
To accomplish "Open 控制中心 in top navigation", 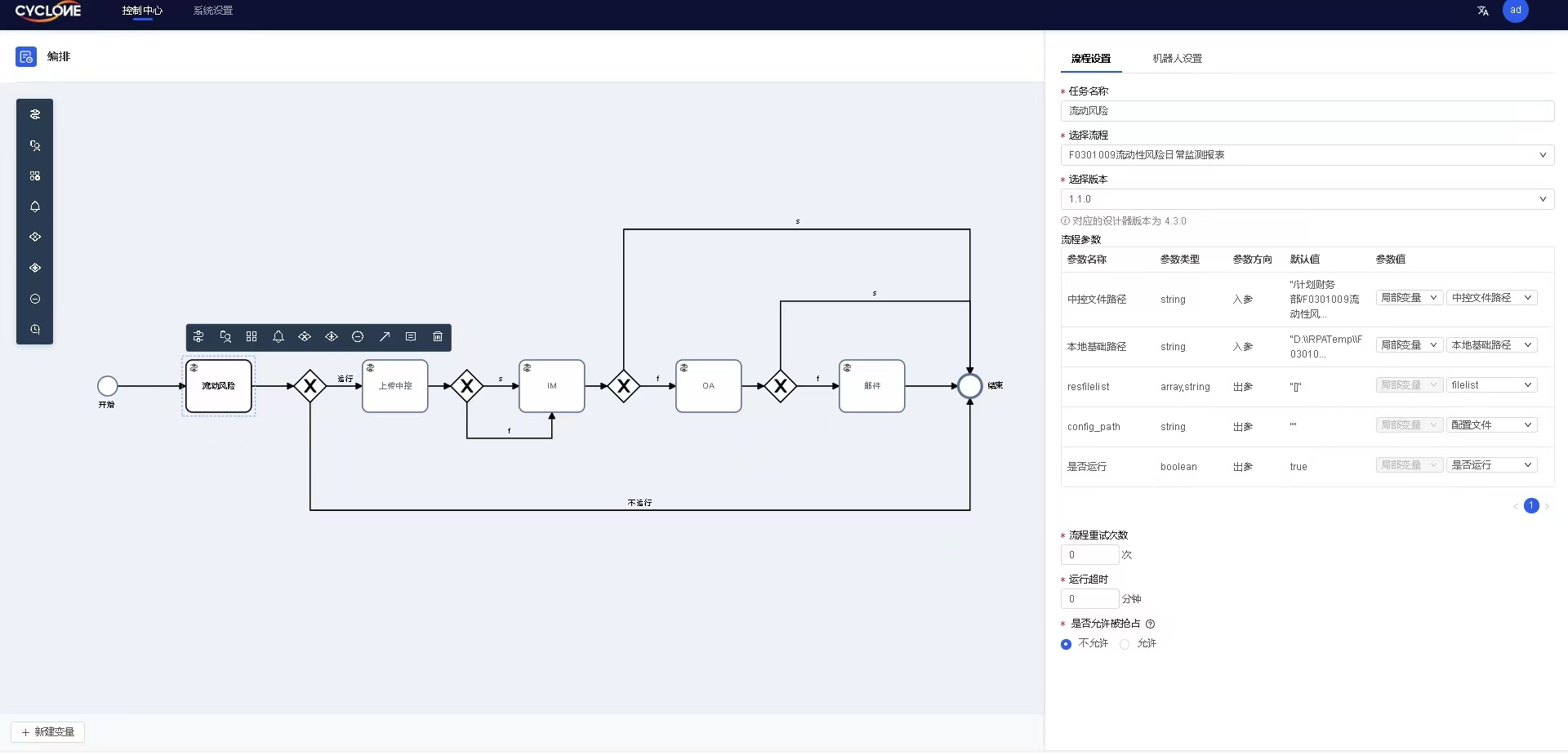I will point(142,11).
